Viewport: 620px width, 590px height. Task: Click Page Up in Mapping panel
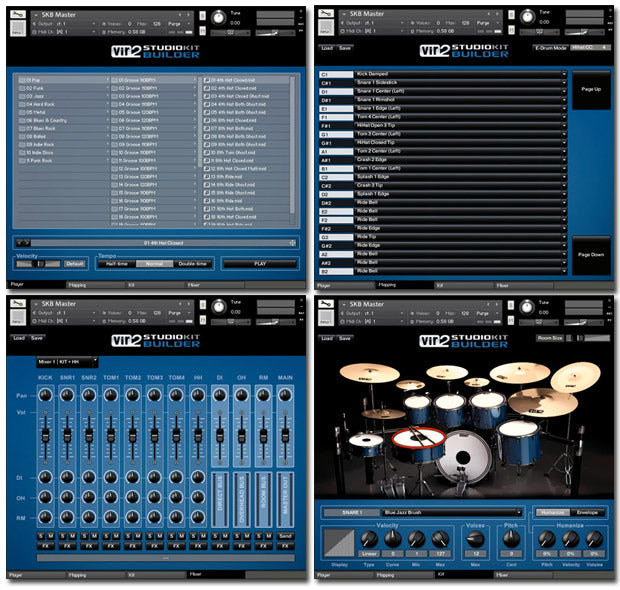591,90
